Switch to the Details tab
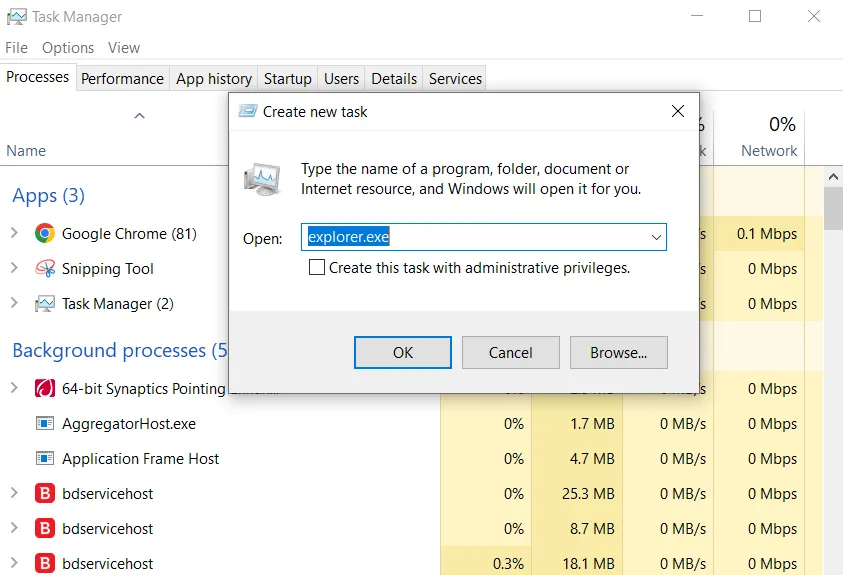This screenshot has height=575, width=843. coord(394,78)
